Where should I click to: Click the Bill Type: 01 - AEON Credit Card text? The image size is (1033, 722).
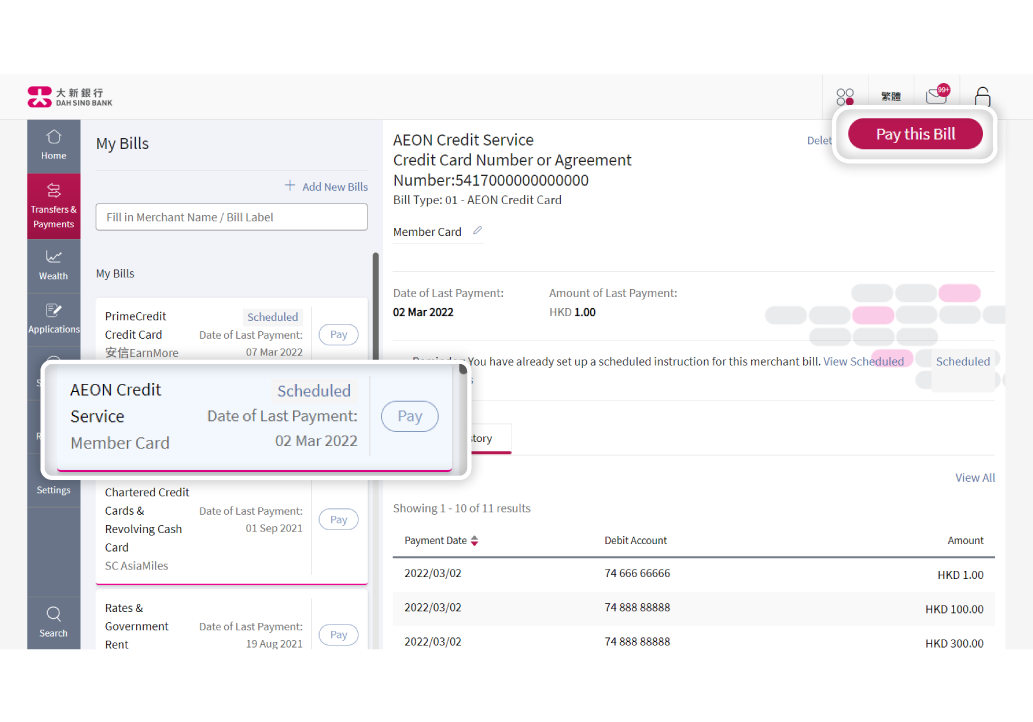478,200
